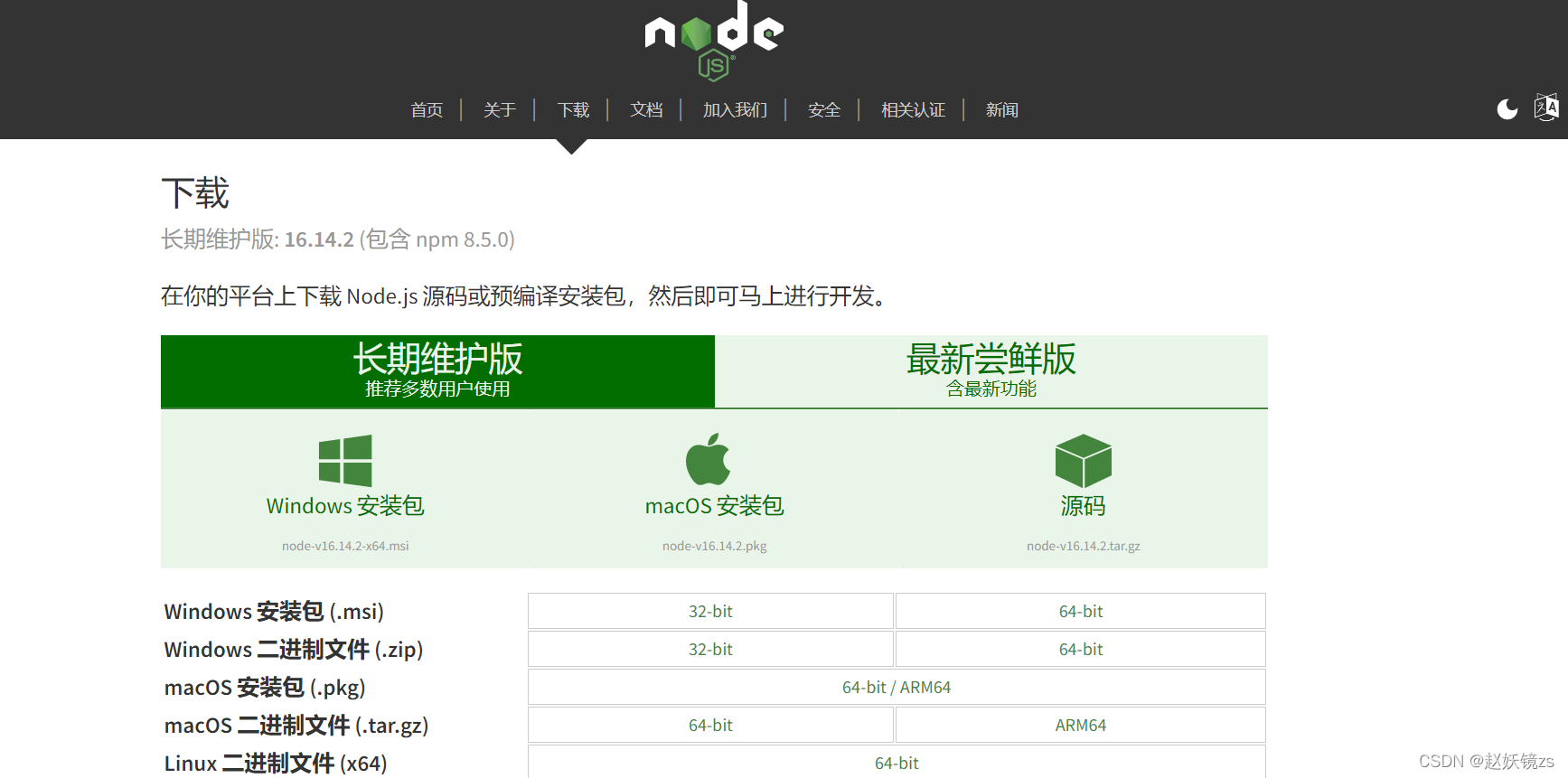Click node-v16.14.2-x64.msi file name
Viewport: 1568px width, 778px height.
pyautogui.click(x=345, y=546)
